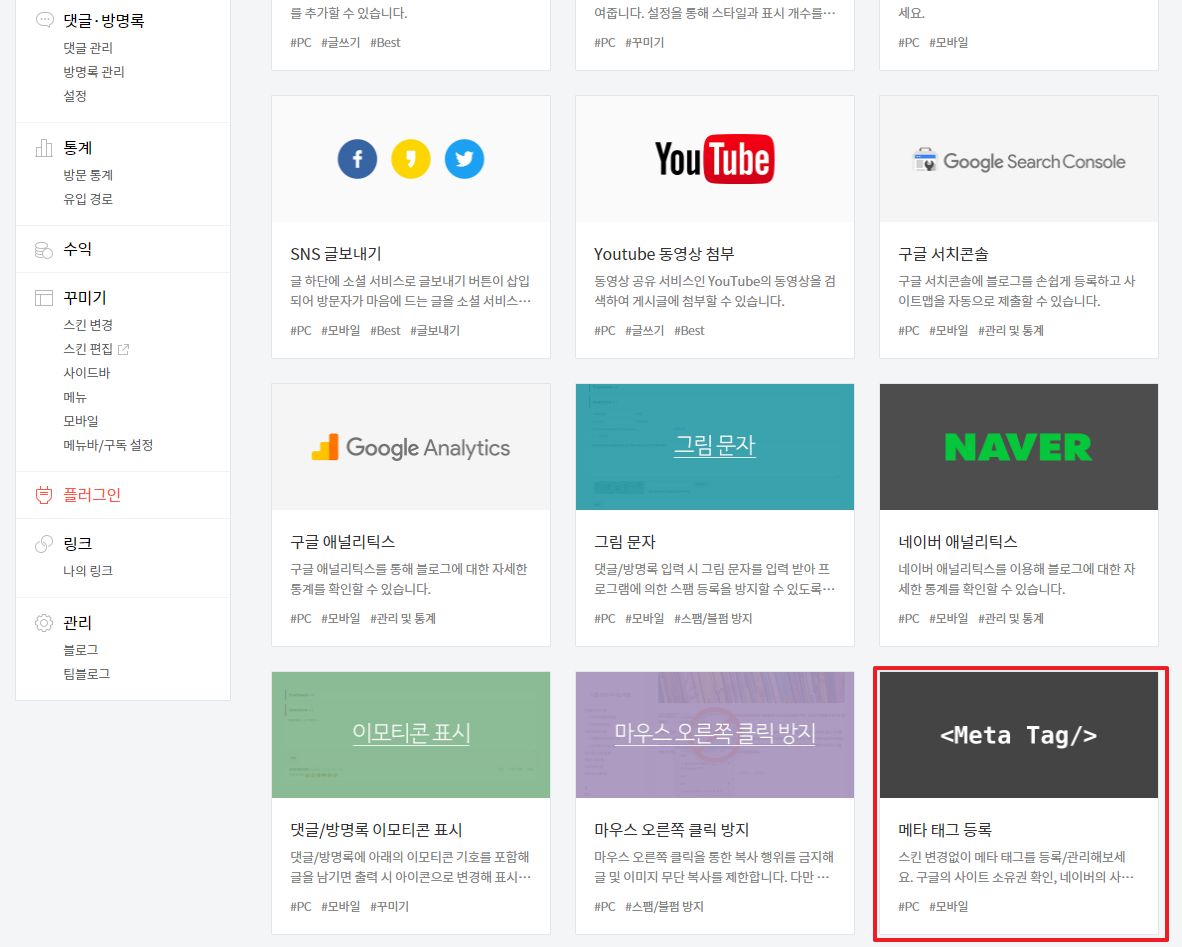Screen dimensions: 1182x947
Task: Click #관리 및 통계 tag on 네이버 애널리틱스 card
Action: click(1011, 618)
